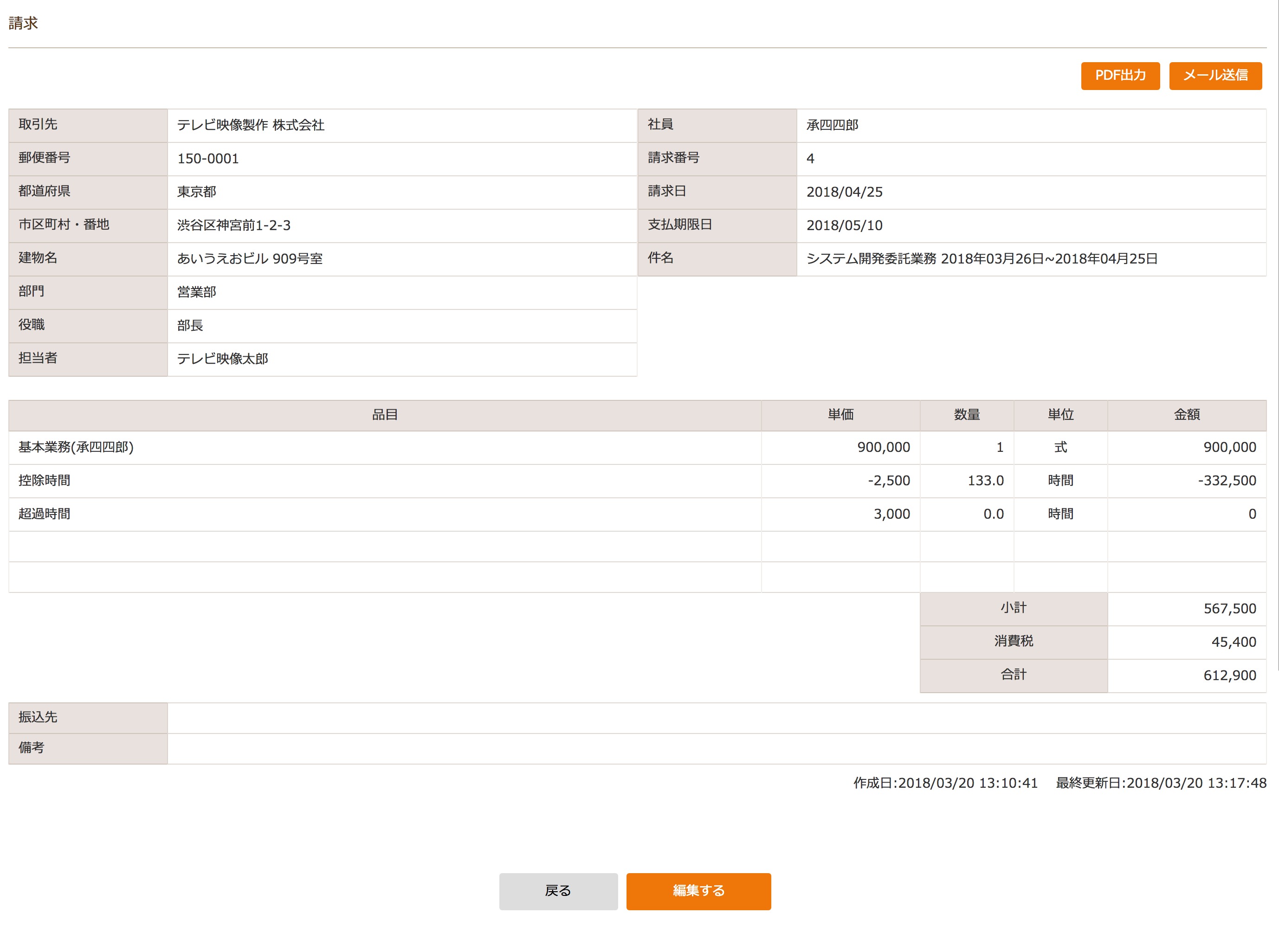Click the 品目 column header

pyautogui.click(x=385, y=415)
